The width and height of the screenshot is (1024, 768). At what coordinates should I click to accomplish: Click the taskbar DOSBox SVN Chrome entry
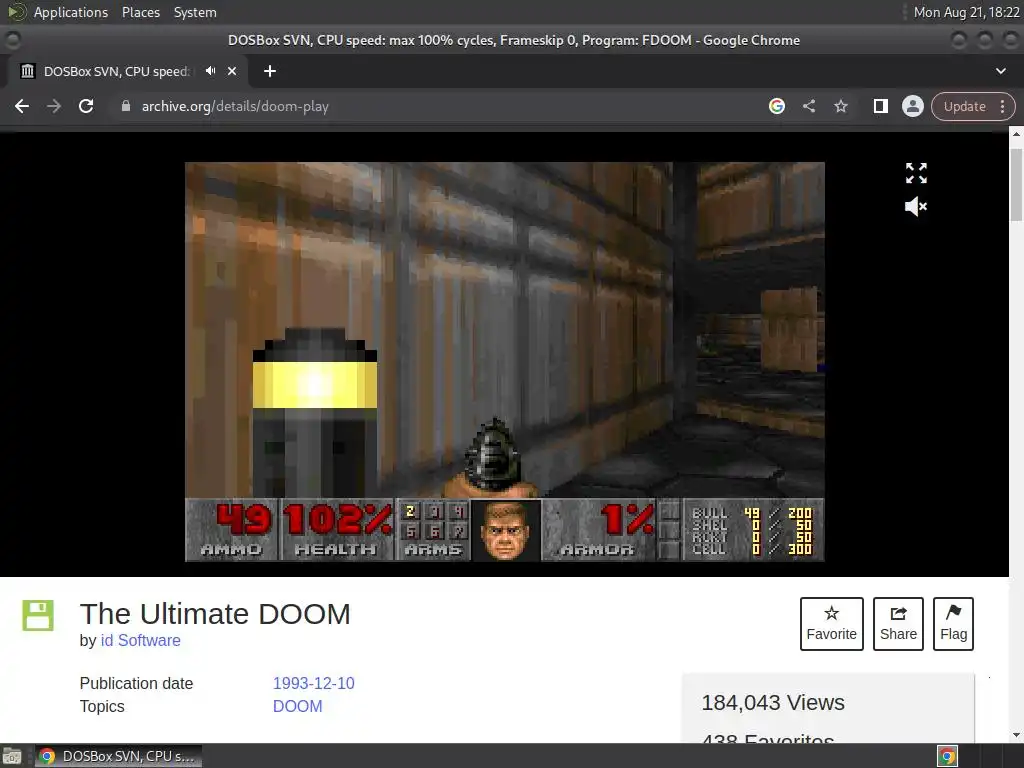pos(118,756)
